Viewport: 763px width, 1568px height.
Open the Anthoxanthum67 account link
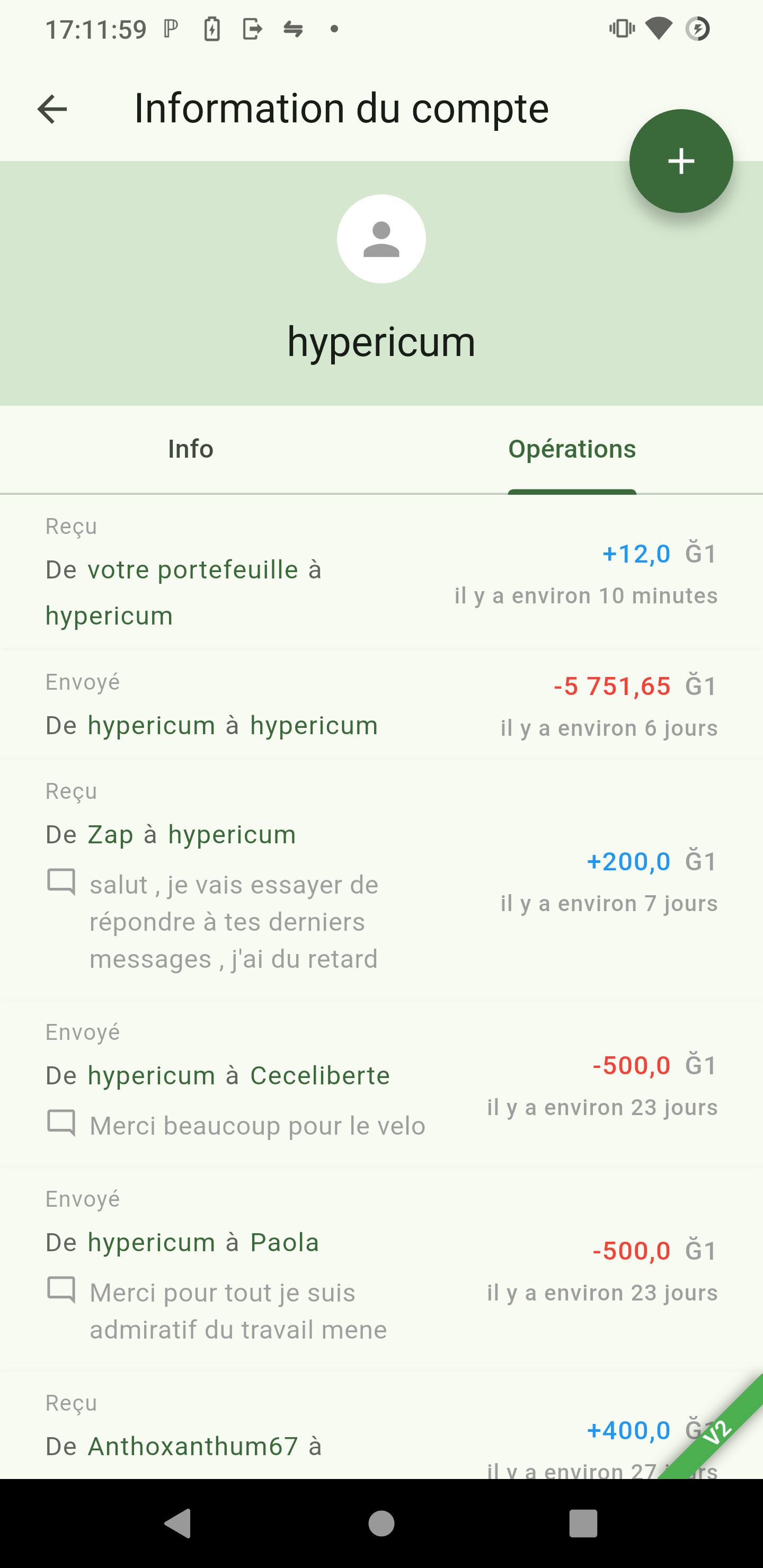(x=193, y=1446)
